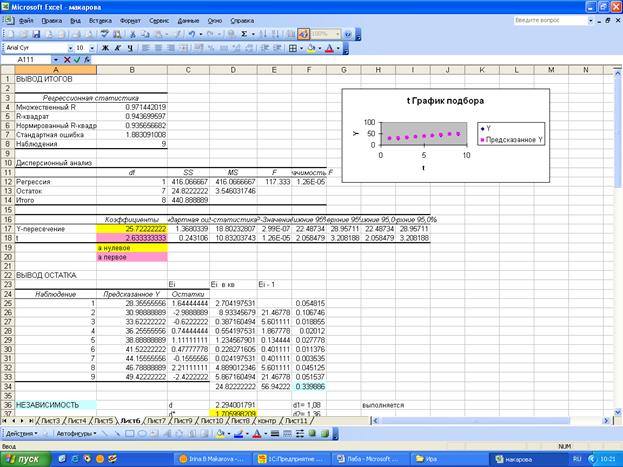Toggle underline formatting (Ч button)
The height and width of the screenshot is (467, 623).
(x=129, y=47)
